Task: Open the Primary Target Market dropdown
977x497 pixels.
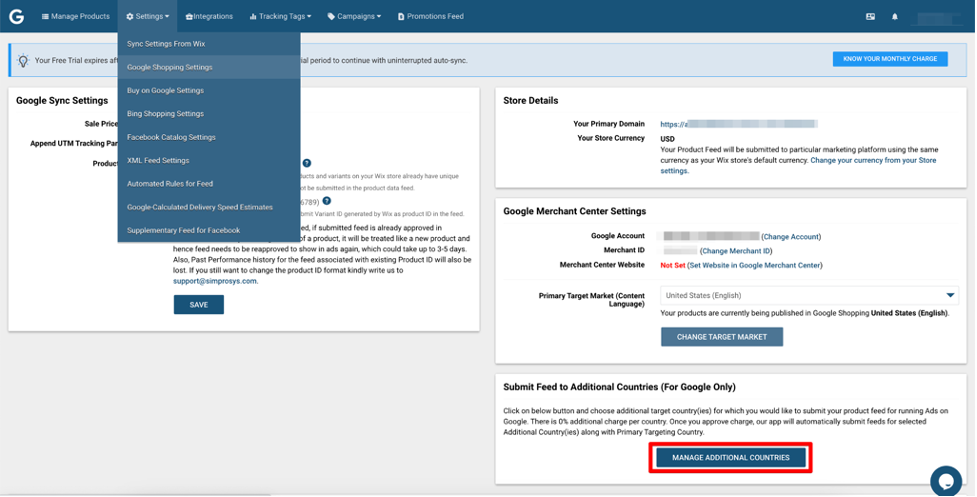Action: point(809,295)
